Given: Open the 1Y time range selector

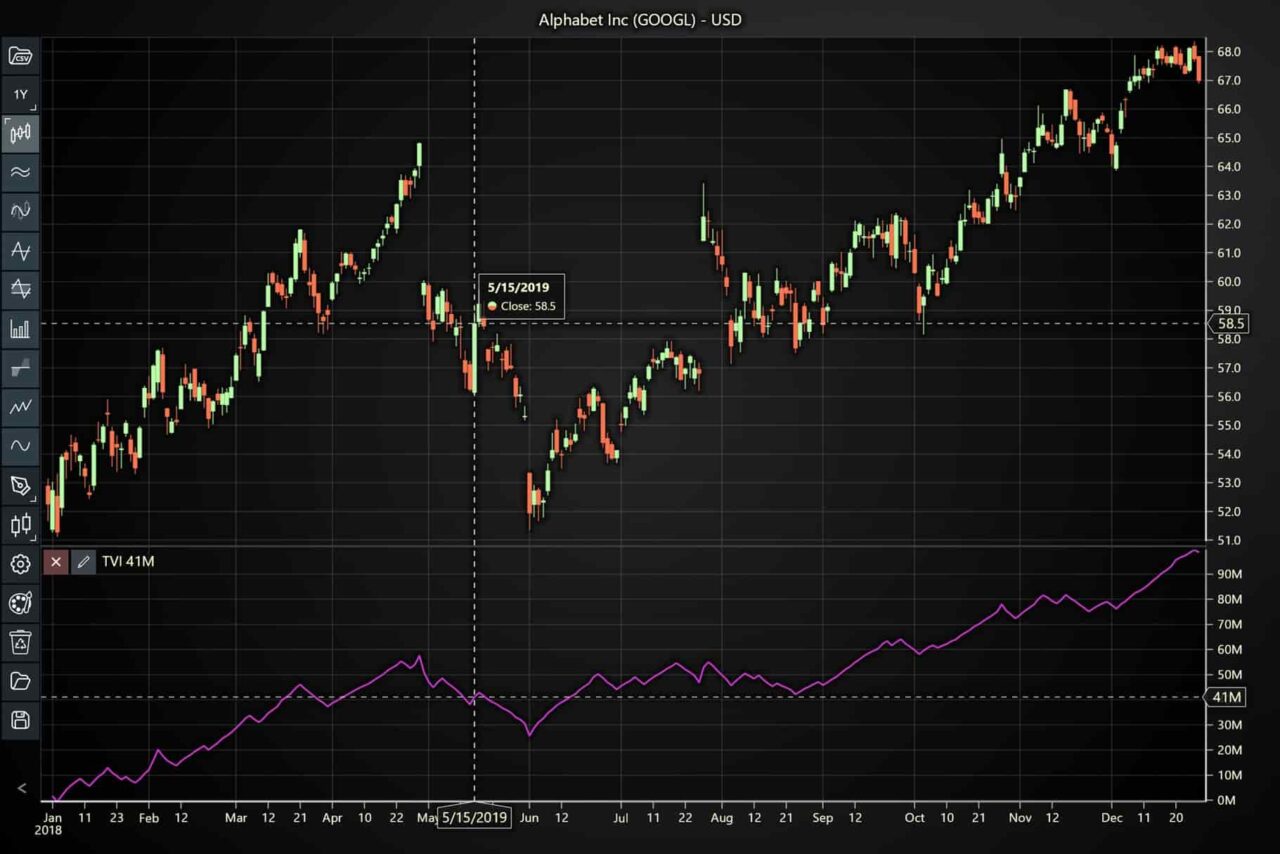Looking at the screenshot, I should (x=20, y=95).
